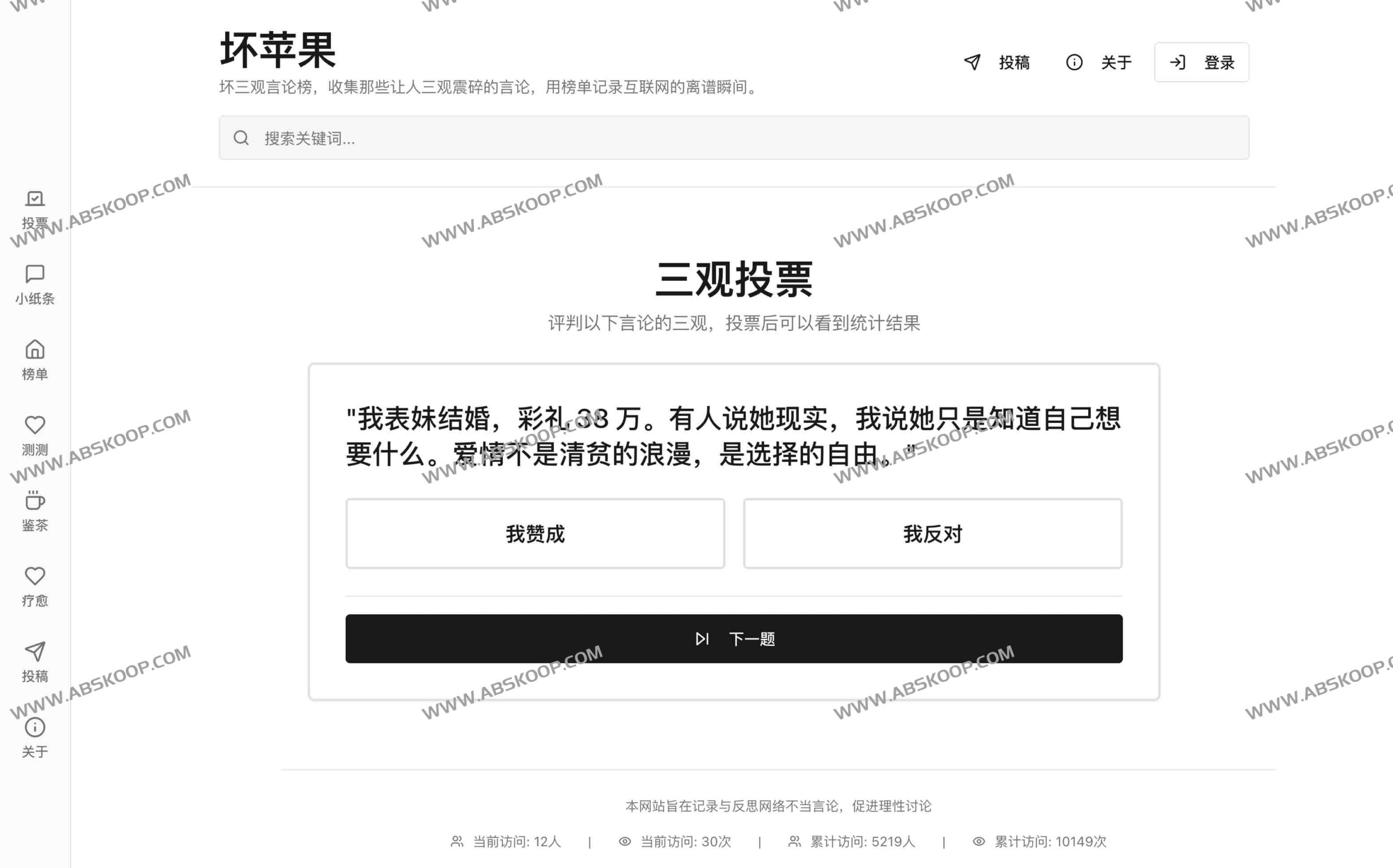Click the 登录 login button

pyautogui.click(x=1201, y=63)
